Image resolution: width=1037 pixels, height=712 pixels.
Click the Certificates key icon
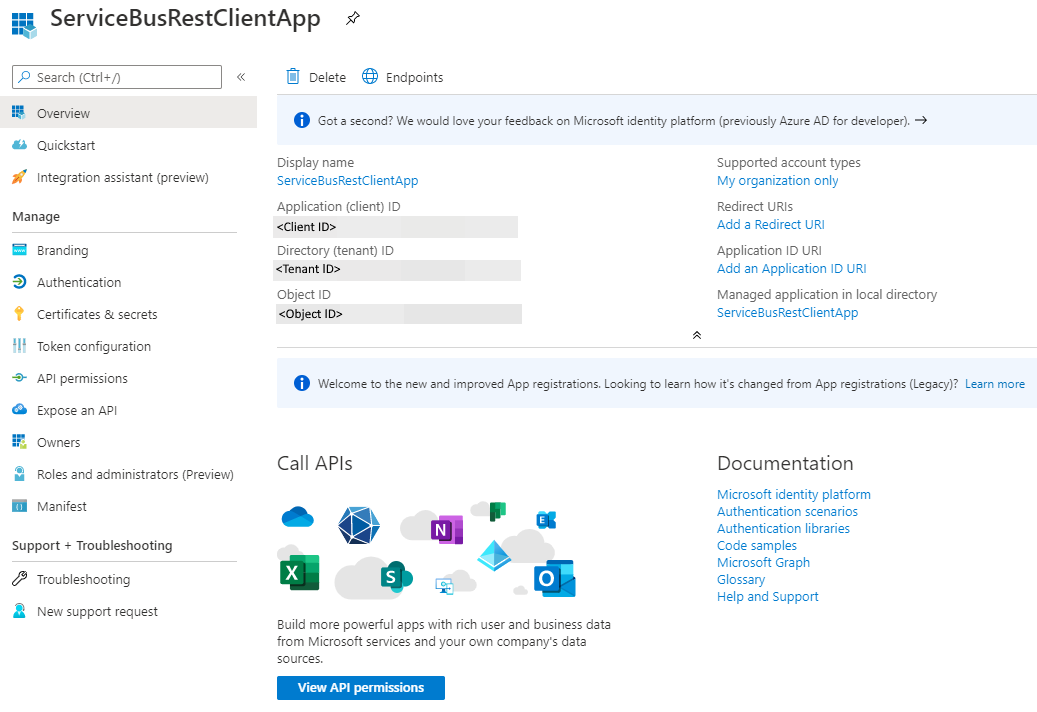(19, 314)
